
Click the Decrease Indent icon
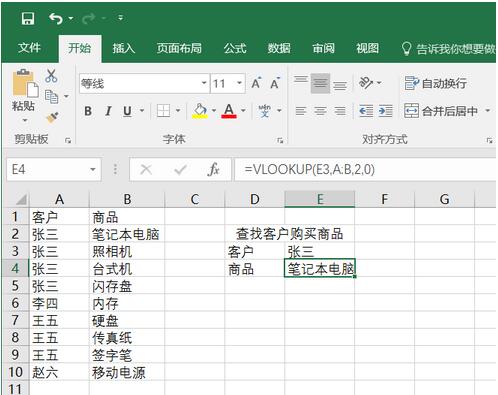366,111
